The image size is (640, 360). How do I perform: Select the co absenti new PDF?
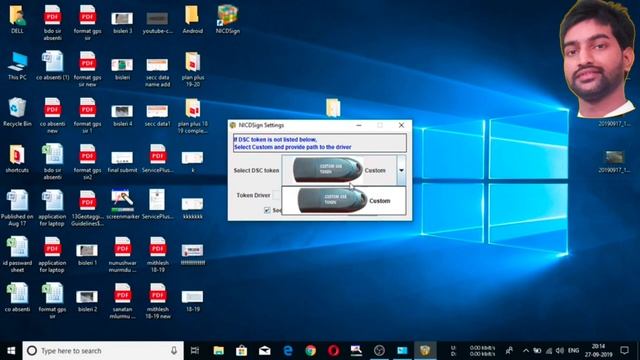pyautogui.click(x=52, y=116)
